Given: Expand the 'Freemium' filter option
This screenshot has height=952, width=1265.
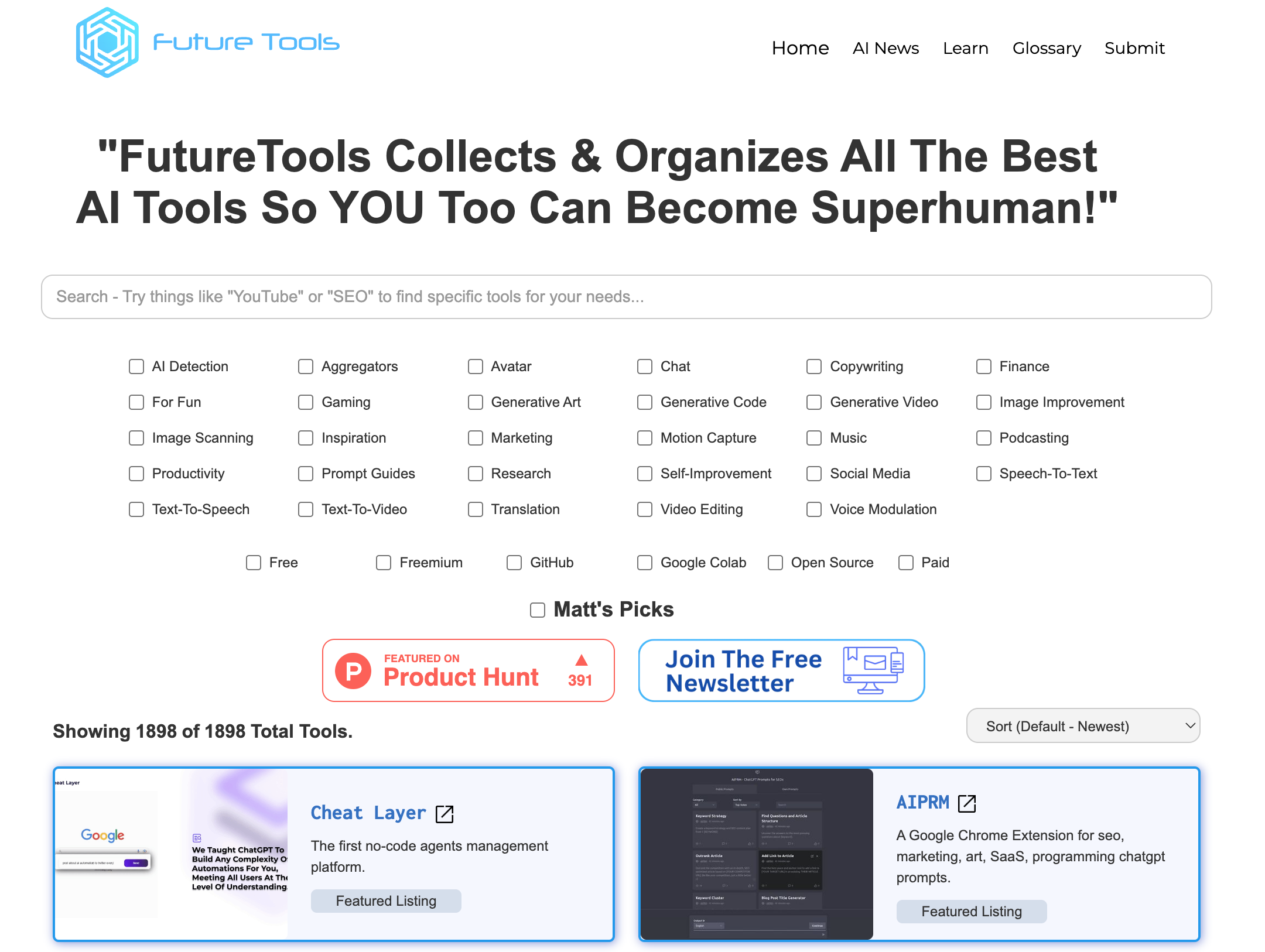Looking at the screenshot, I should click(x=384, y=562).
